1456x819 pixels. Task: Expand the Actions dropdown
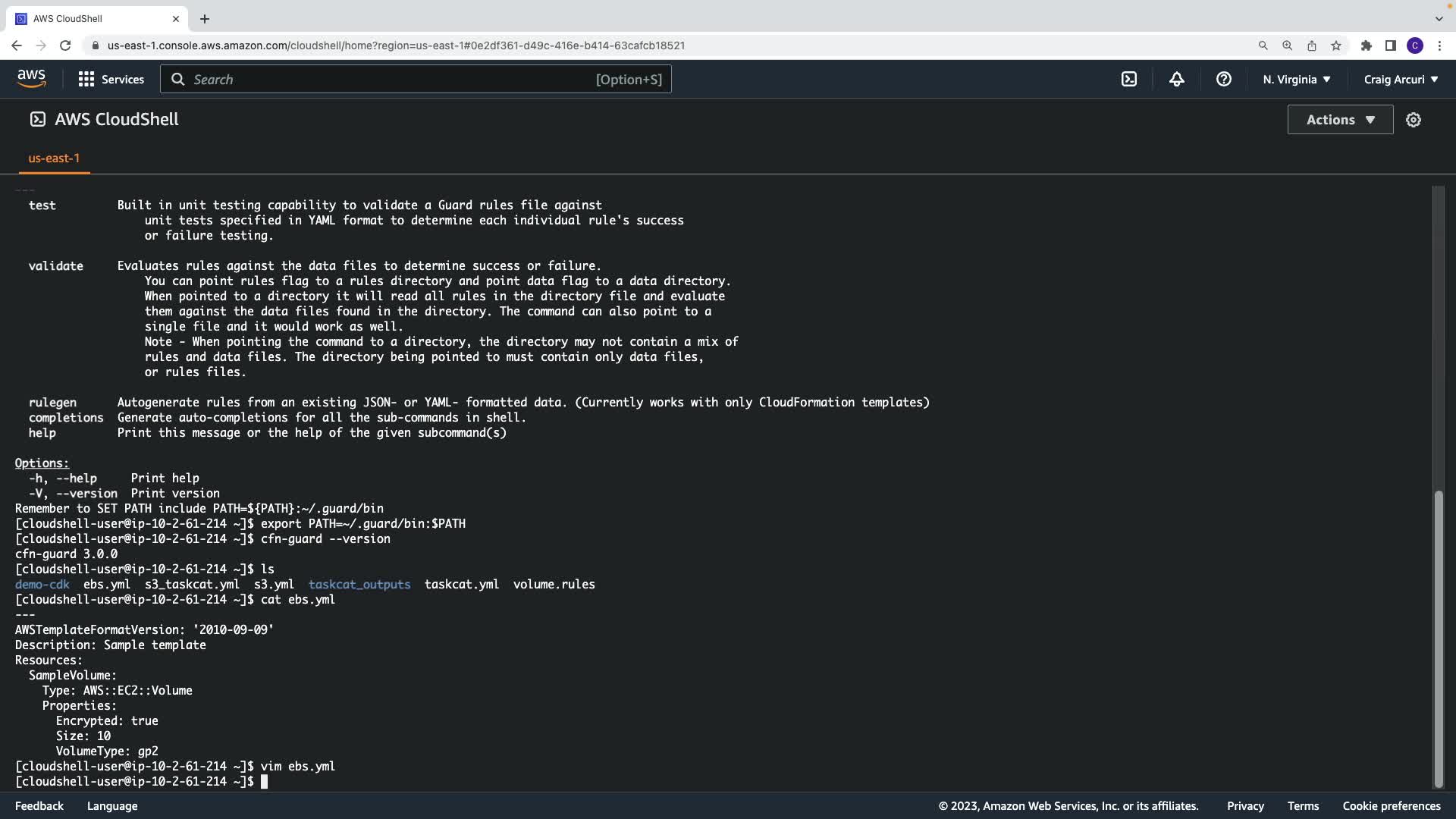pyautogui.click(x=1339, y=120)
